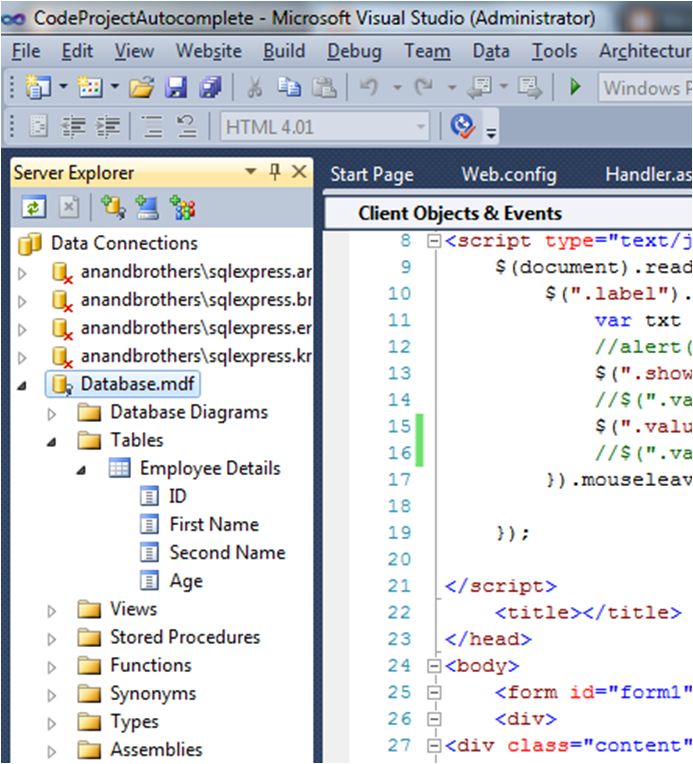Refresh Server Explorer with the refresh icon
This screenshot has height=764, width=693.
[34, 208]
